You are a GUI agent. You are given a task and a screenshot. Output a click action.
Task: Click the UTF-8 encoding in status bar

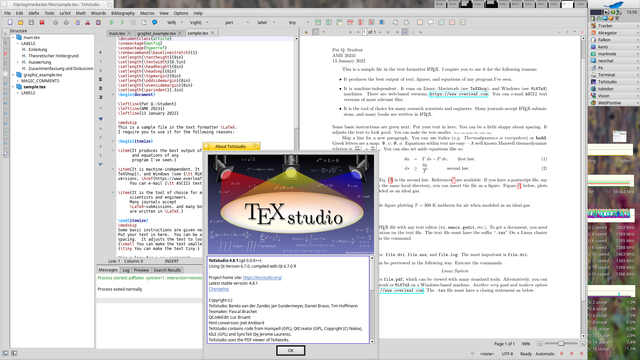coord(507,353)
